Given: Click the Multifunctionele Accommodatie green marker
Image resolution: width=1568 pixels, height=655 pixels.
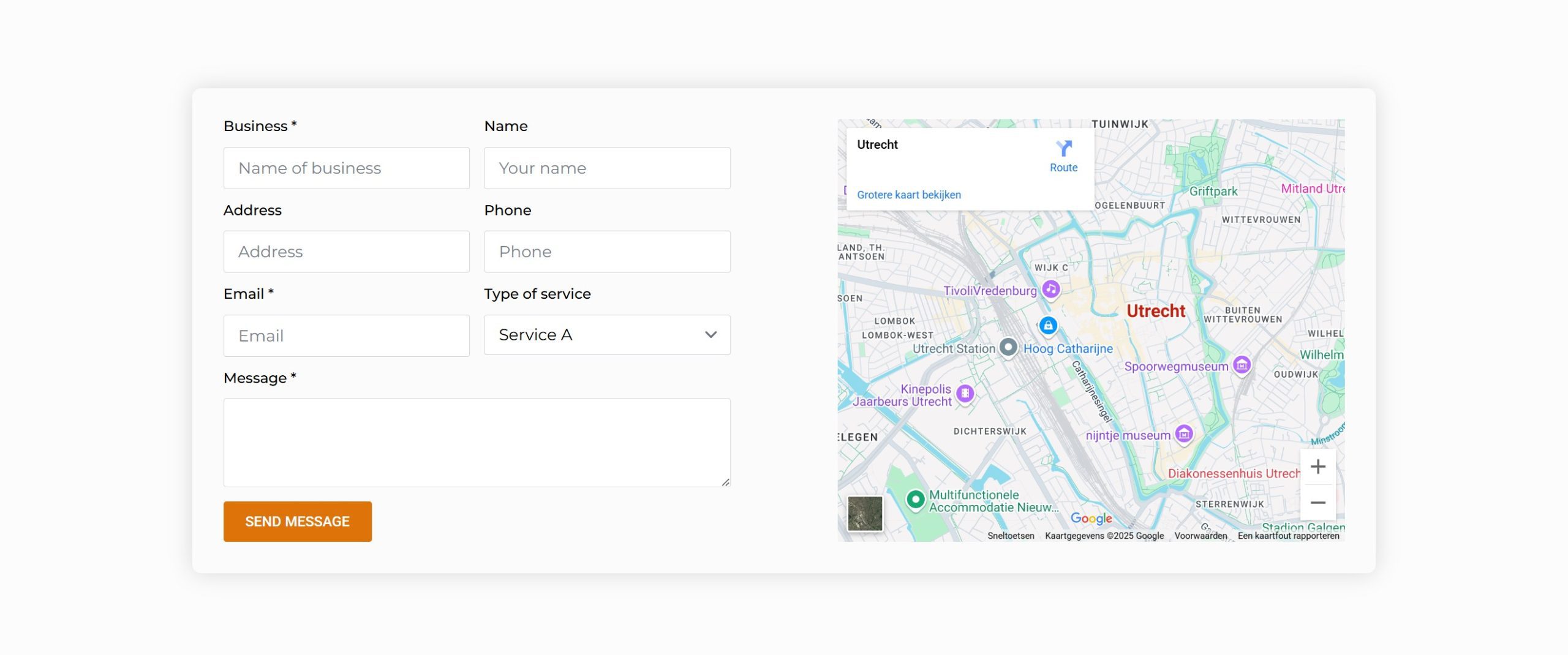Looking at the screenshot, I should pos(915,500).
